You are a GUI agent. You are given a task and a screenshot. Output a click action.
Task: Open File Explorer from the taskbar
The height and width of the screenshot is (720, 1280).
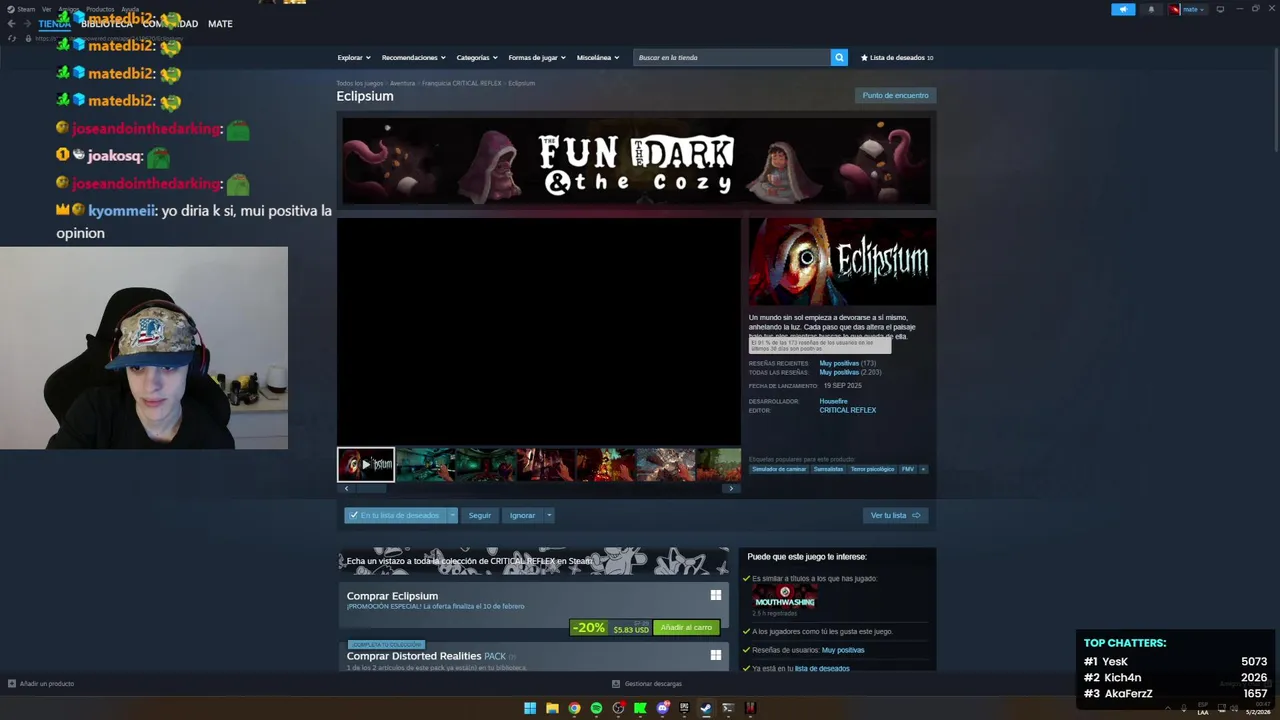click(x=552, y=708)
